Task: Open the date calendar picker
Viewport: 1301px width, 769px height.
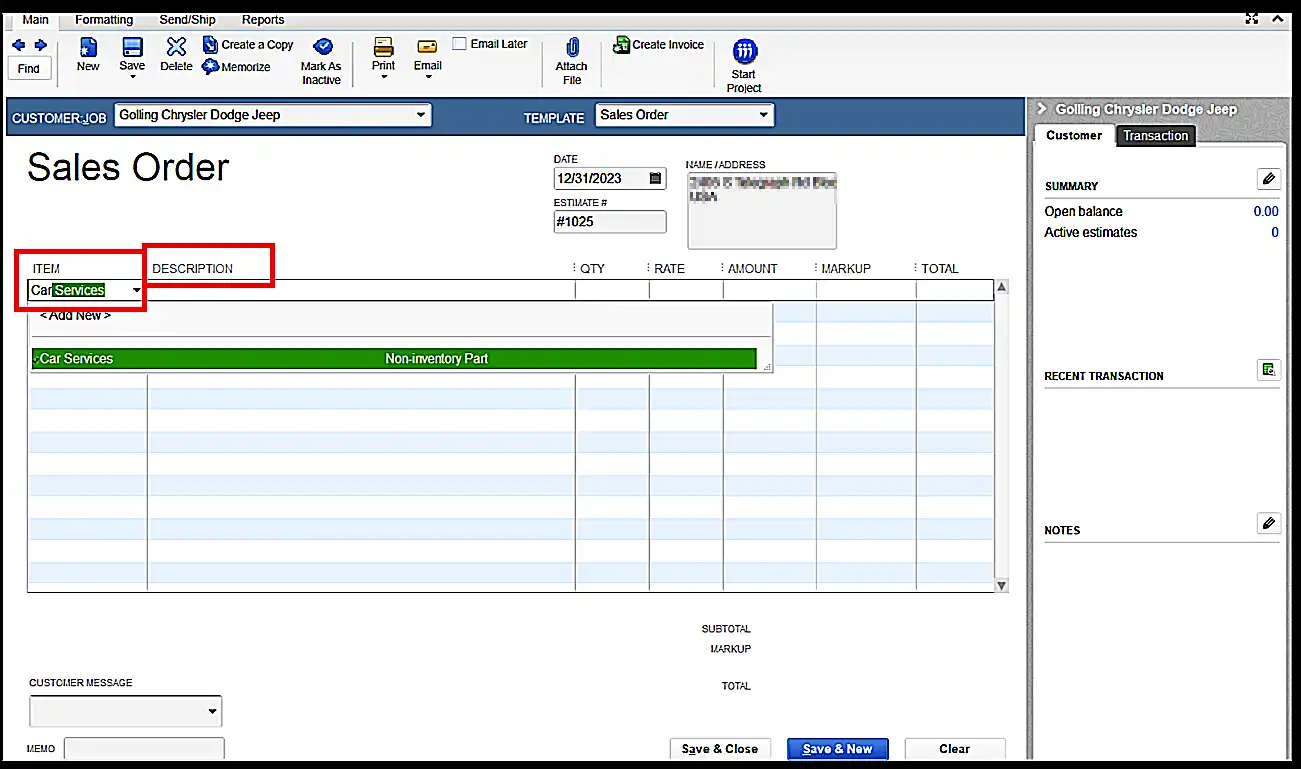Action: click(656, 179)
